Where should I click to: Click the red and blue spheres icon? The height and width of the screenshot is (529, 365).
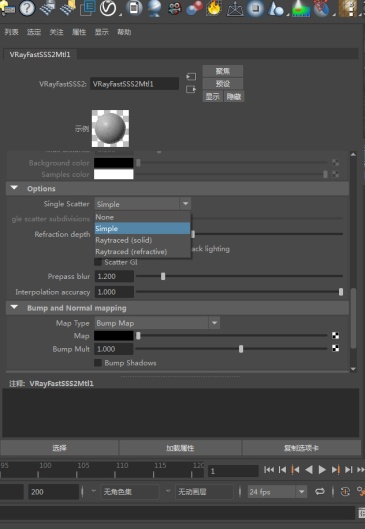coord(195,8)
